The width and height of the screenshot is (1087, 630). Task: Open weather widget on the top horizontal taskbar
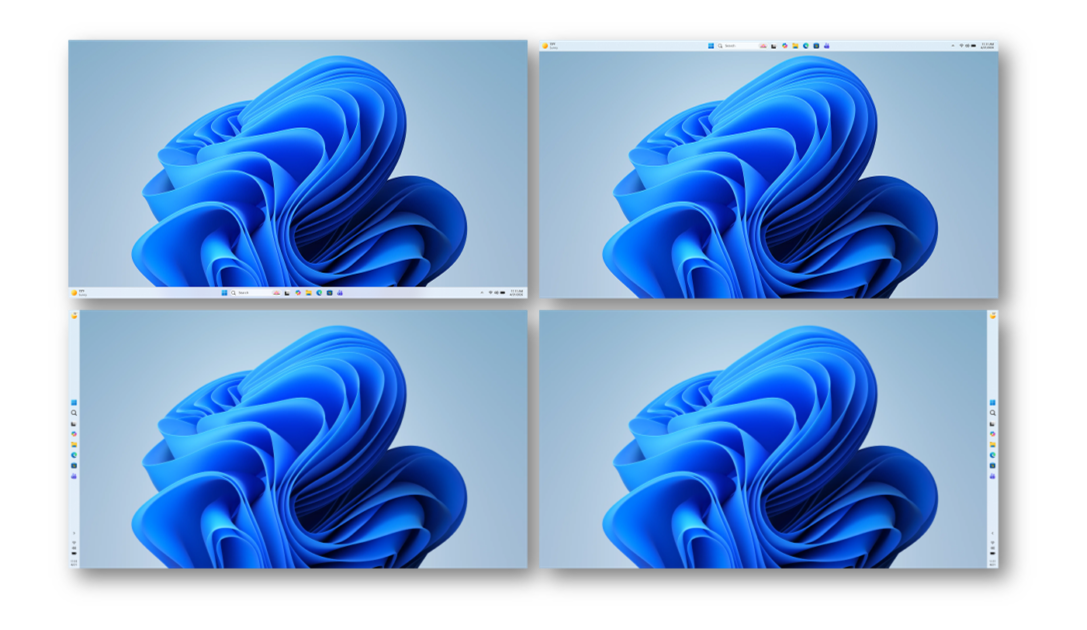[549, 46]
